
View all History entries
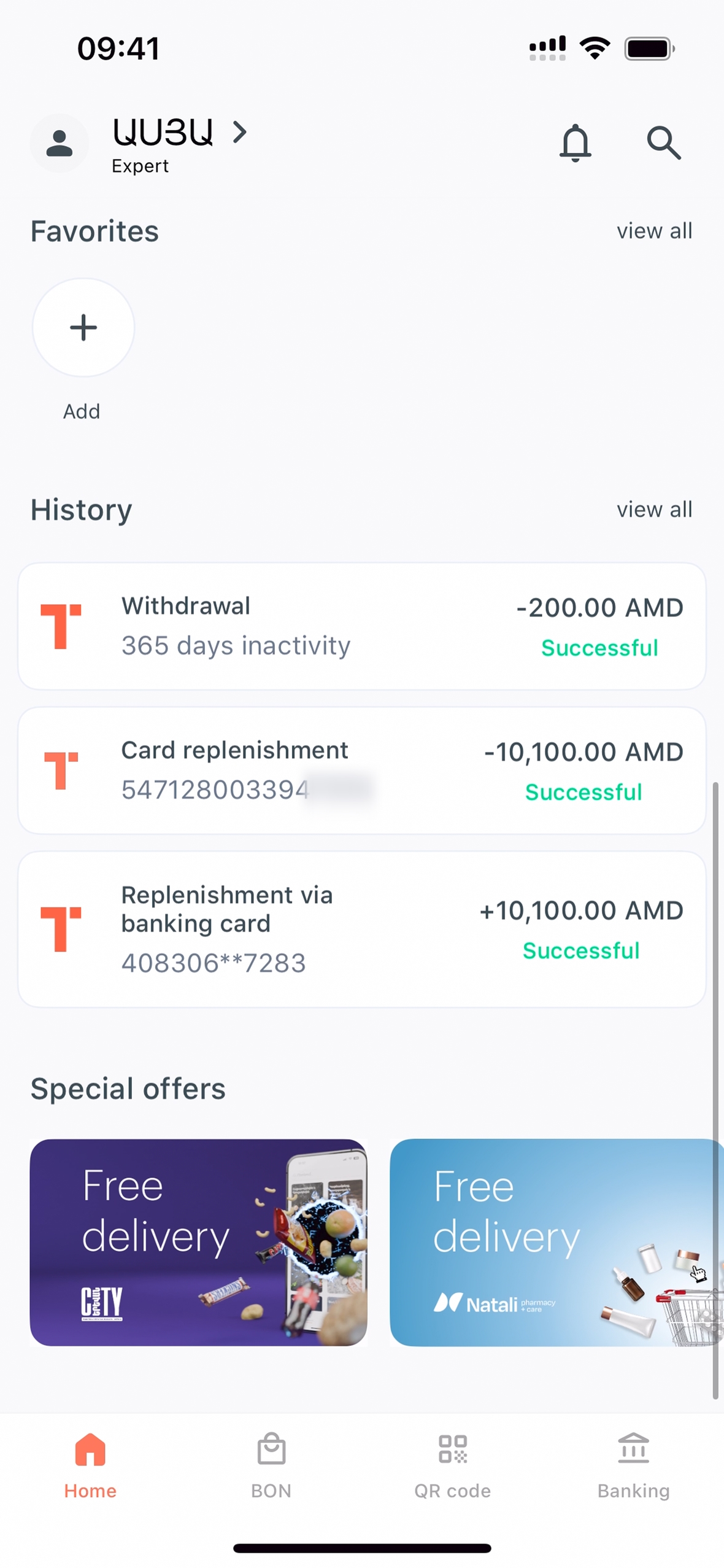(x=654, y=510)
